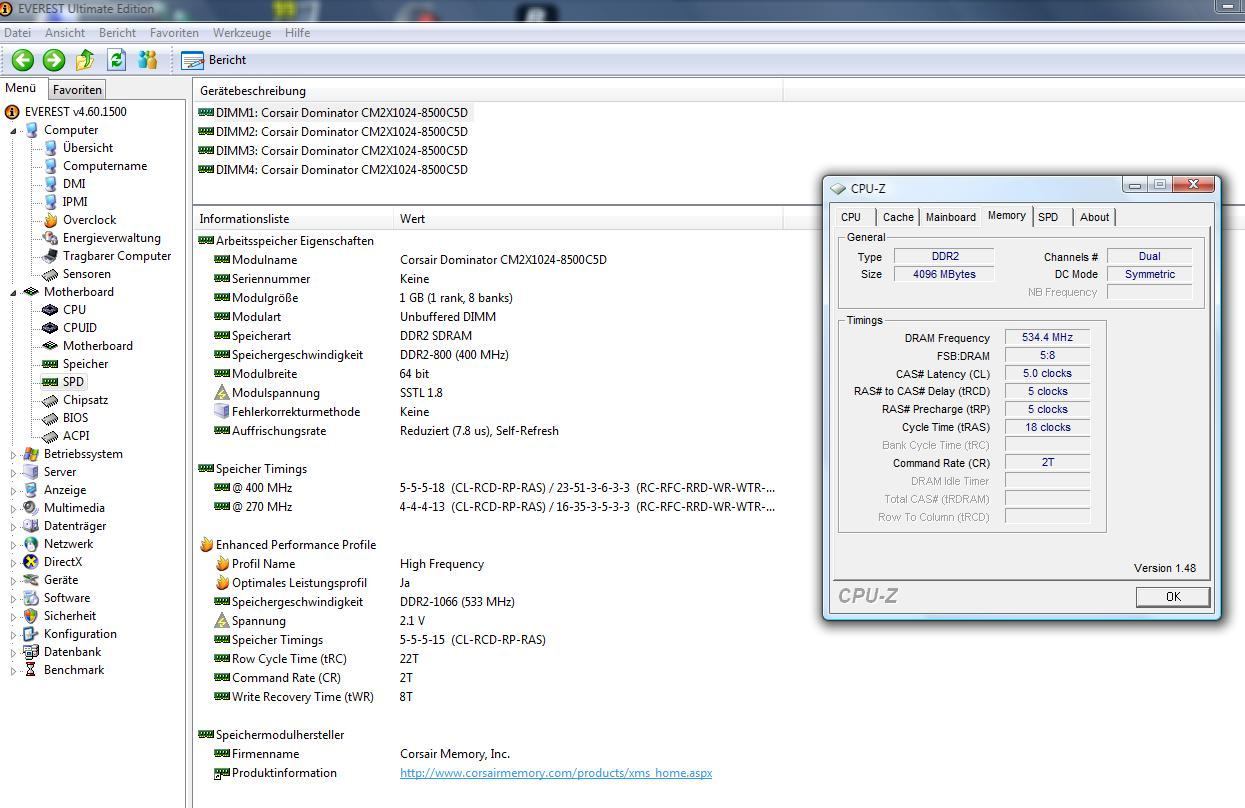Click the green Forward arrow toolbar icon

pyautogui.click(x=54, y=60)
